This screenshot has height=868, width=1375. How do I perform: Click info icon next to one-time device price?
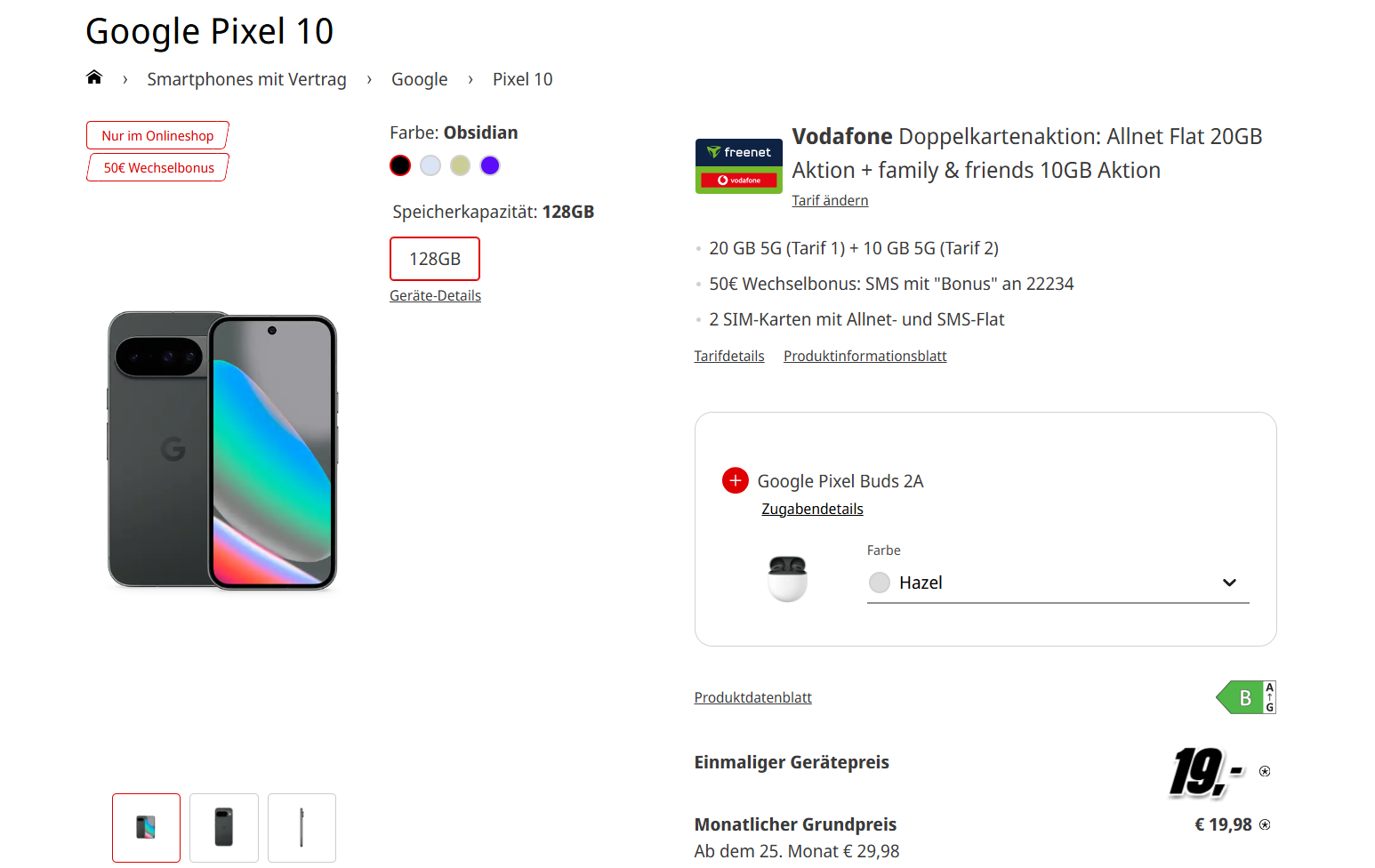[x=1265, y=771]
